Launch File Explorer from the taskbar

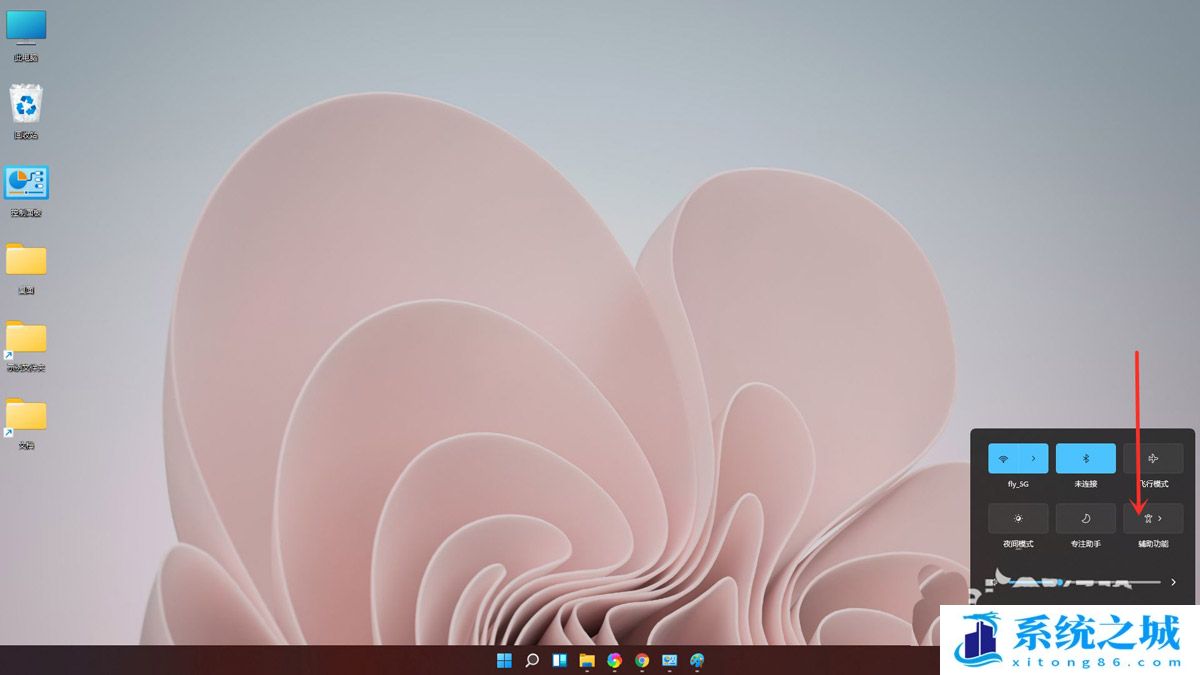587,660
